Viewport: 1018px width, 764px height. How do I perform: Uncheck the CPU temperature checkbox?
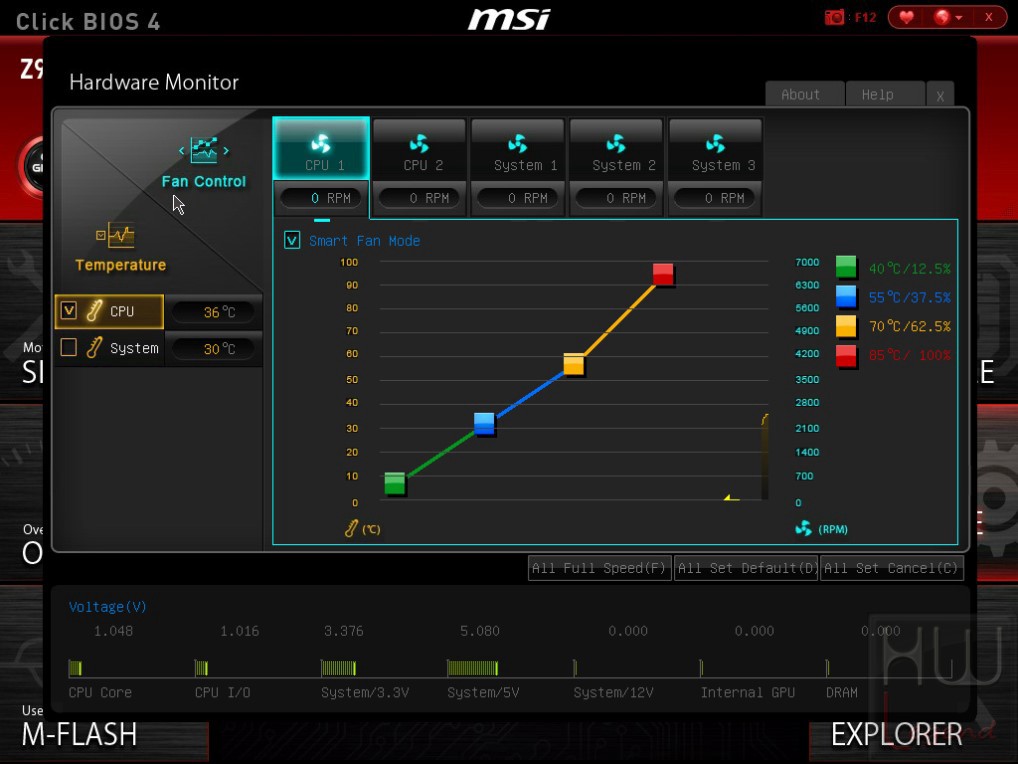[69, 310]
